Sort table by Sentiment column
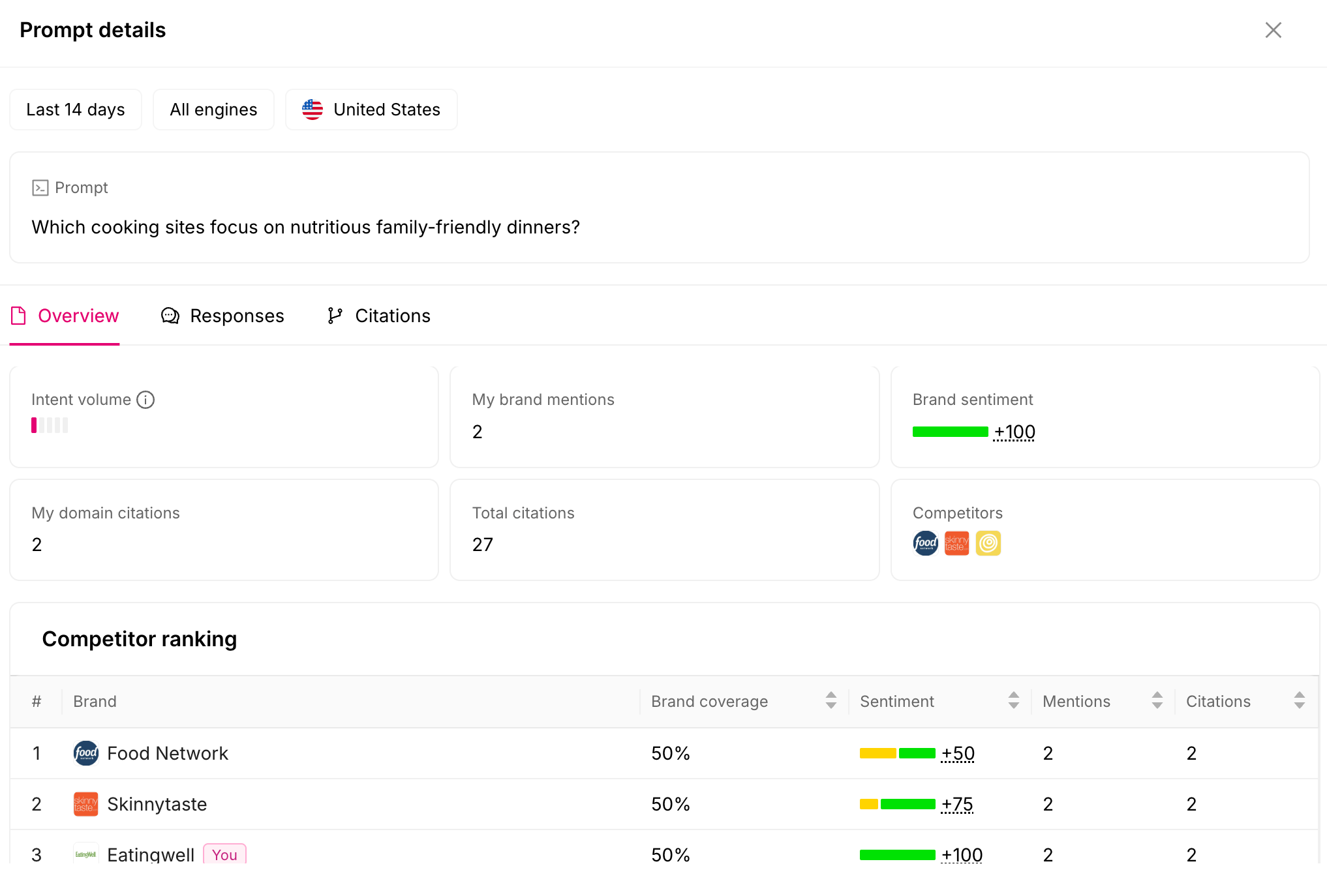Screen dimensions: 1327x896 (x=1013, y=700)
